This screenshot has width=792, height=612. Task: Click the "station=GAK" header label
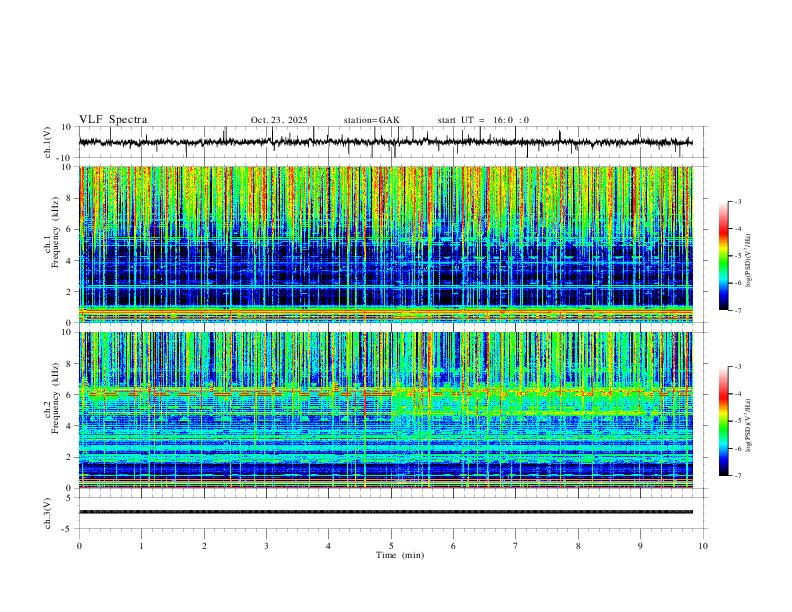(x=371, y=120)
